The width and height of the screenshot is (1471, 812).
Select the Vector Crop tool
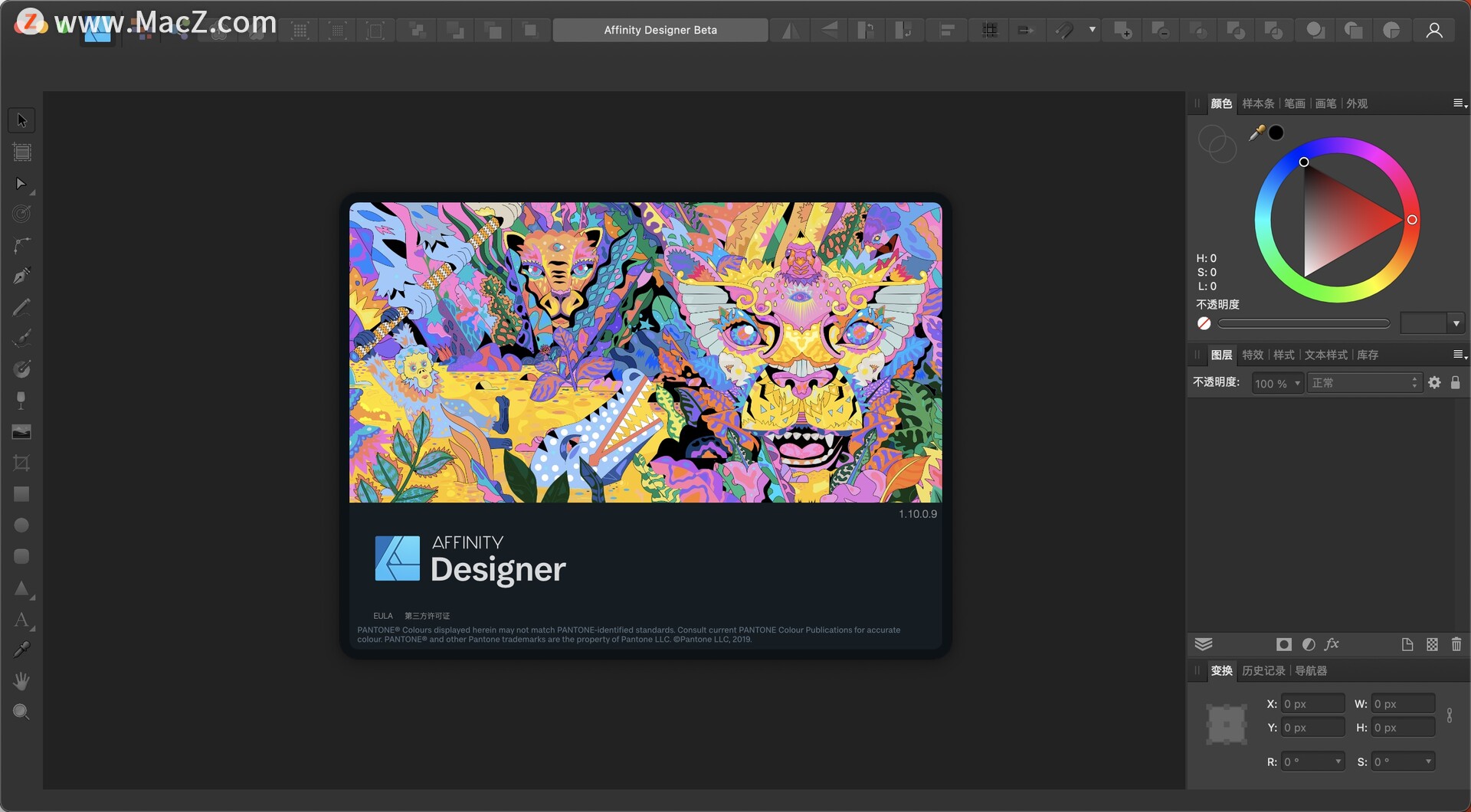[21, 463]
